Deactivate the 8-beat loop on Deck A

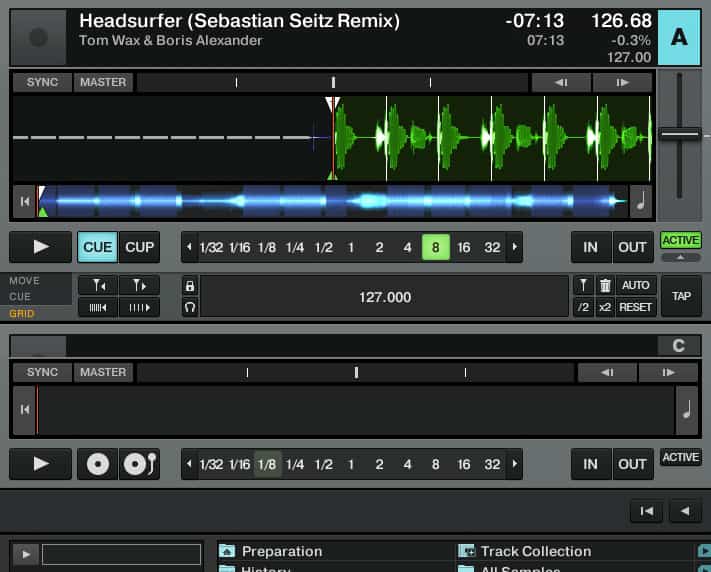coord(435,247)
